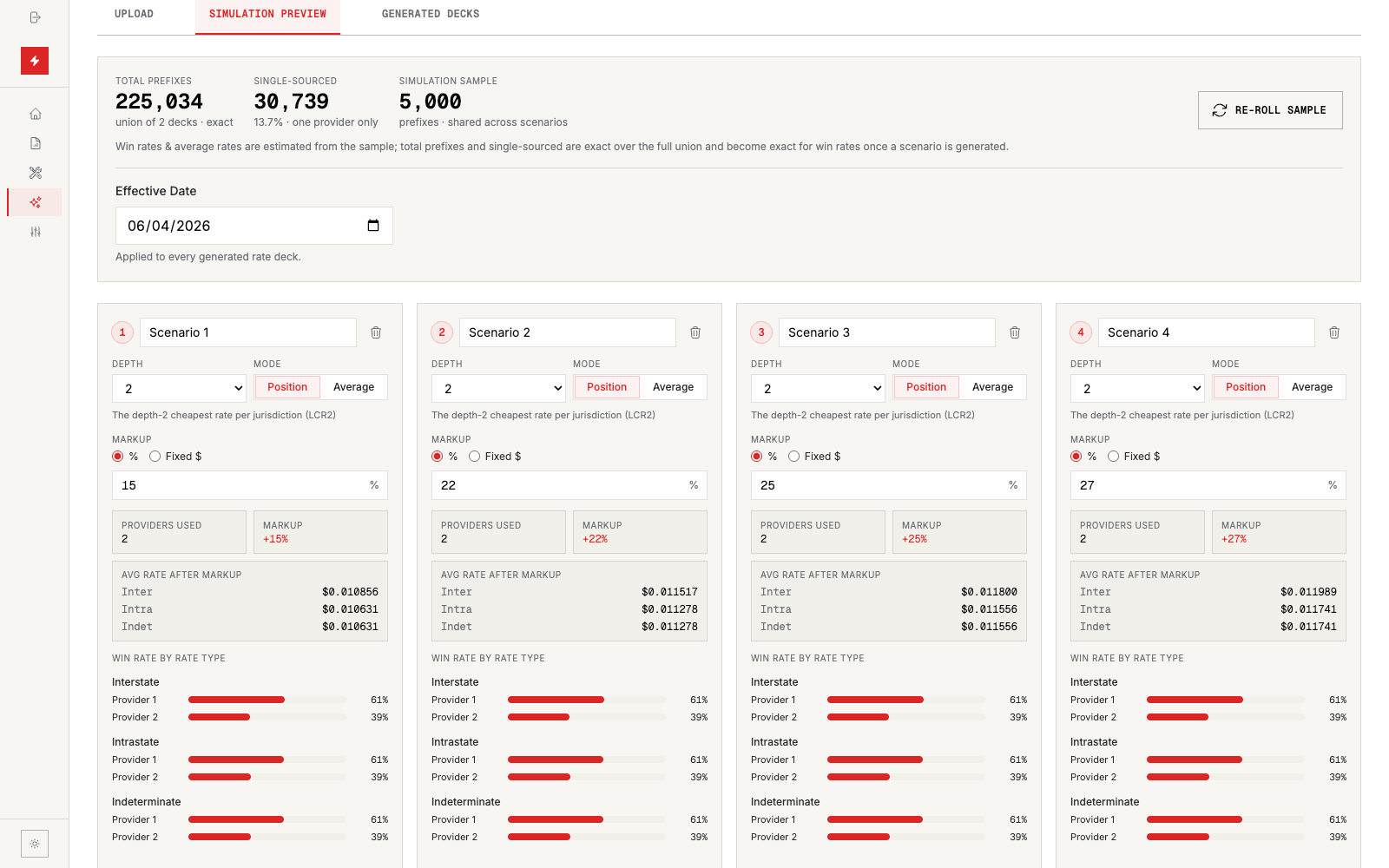Click the markup value field showing 15

coord(250,485)
